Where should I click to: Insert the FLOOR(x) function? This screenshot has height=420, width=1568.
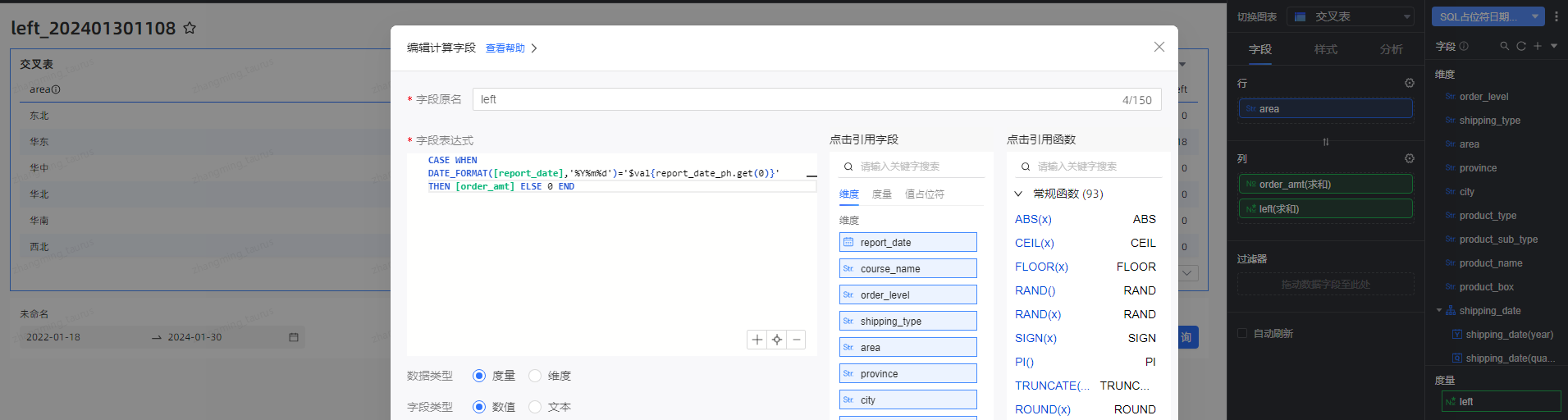click(x=1041, y=267)
